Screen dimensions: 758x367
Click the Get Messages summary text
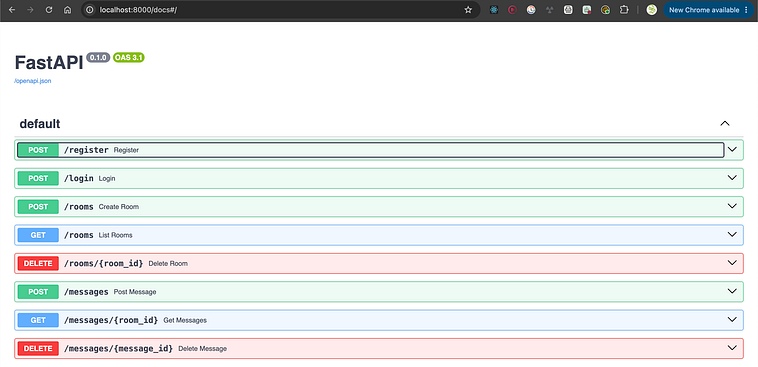point(185,320)
